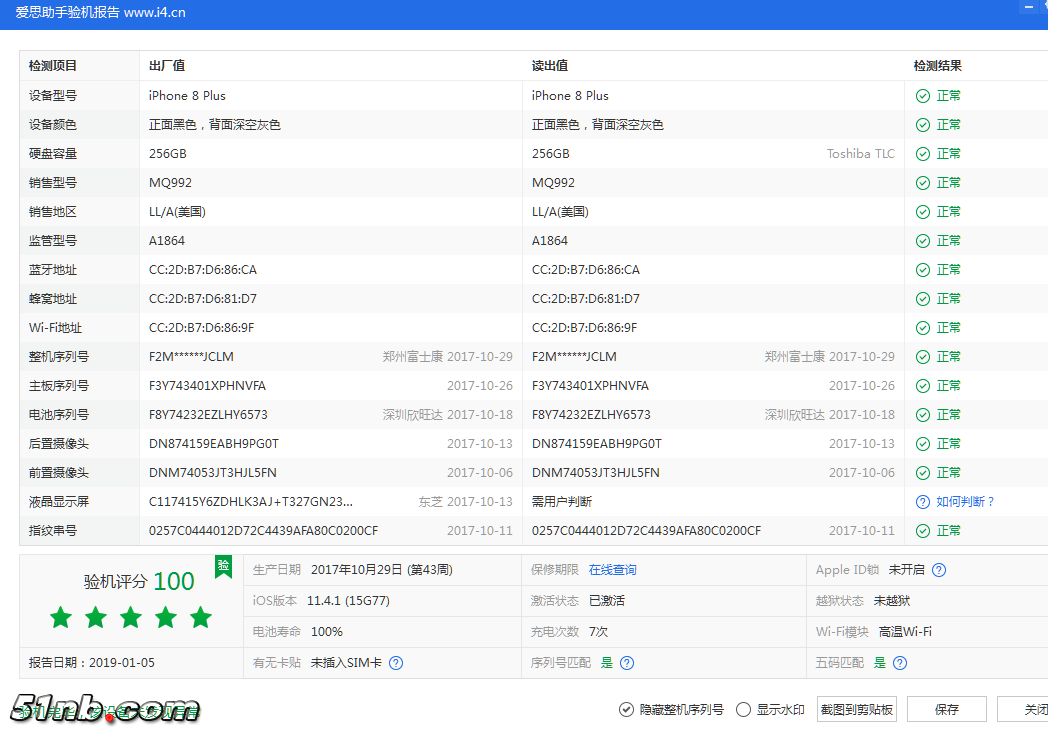Screen dimensions: 1048x732
Task: Click the checkmark icon on the Wi-Fi地址 row
Action: pyautogui.click(x=922, y=327)
